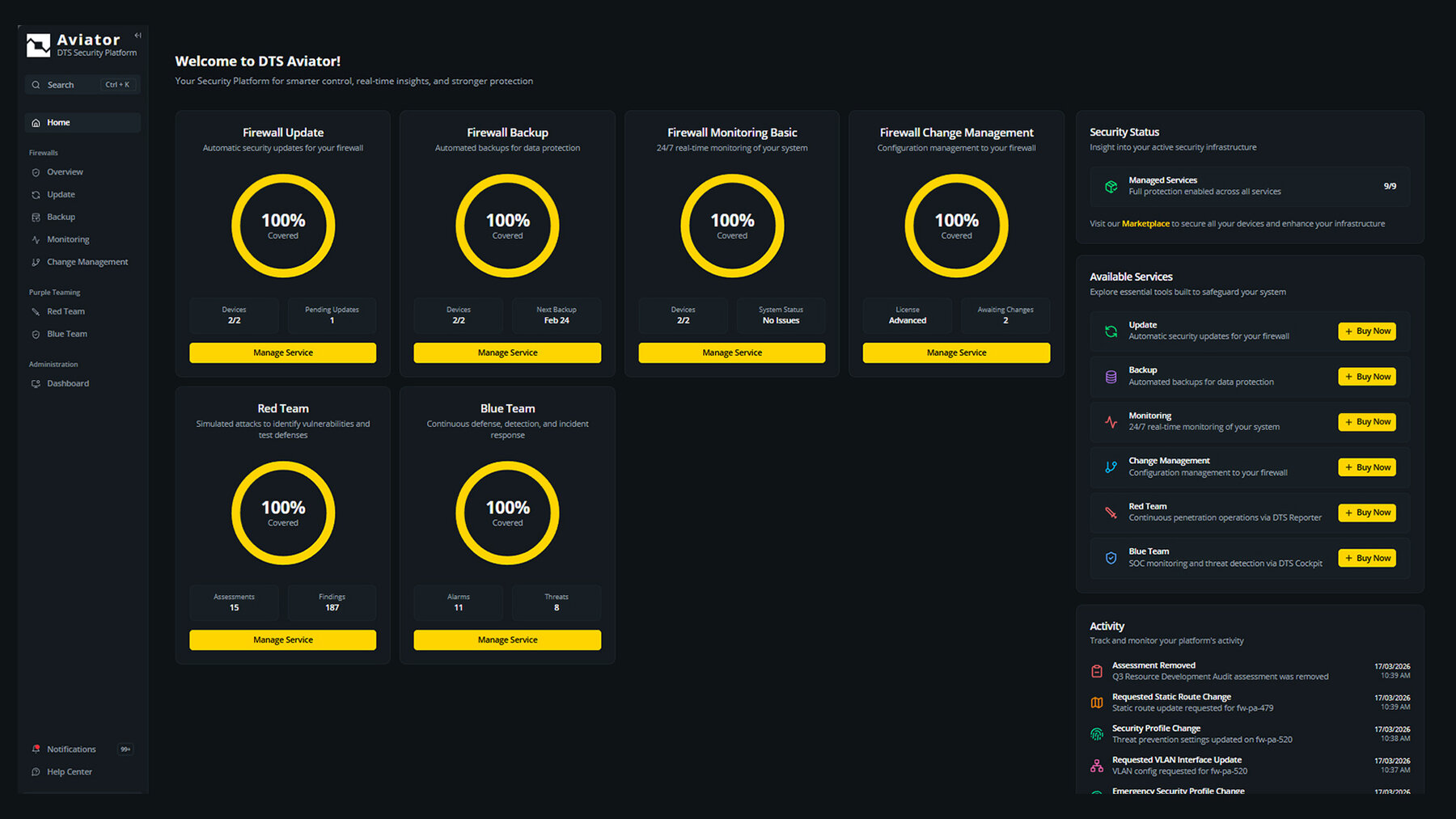Click the Blue Team shield icon in sidebar
Viewport: 1456px width, 819px height.
(36, 335)
